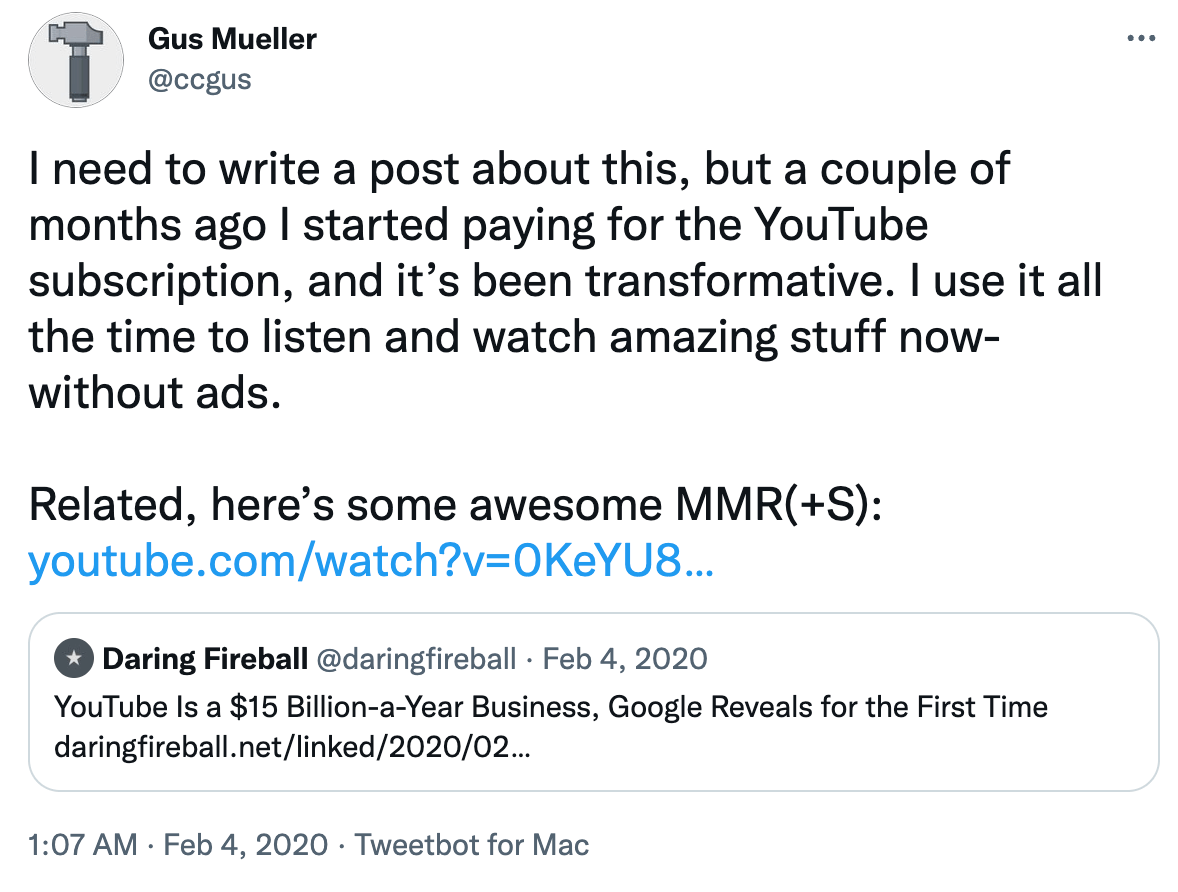The height and width of the screenshot is (892, 1178).
Task: Open the @ccgus handle link
Action: pos(200,80)
